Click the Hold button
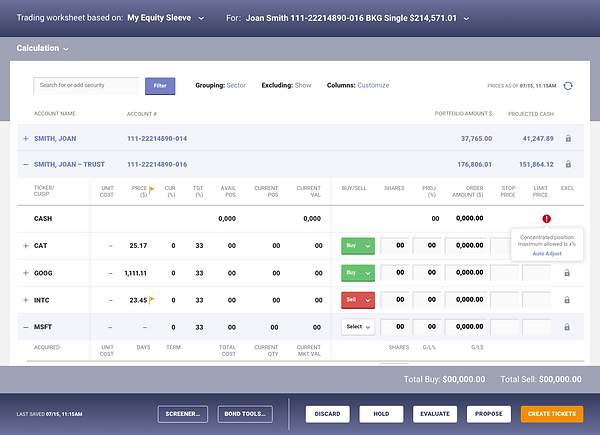This screenshot has width=600, height=435. (x=381, y=414)
